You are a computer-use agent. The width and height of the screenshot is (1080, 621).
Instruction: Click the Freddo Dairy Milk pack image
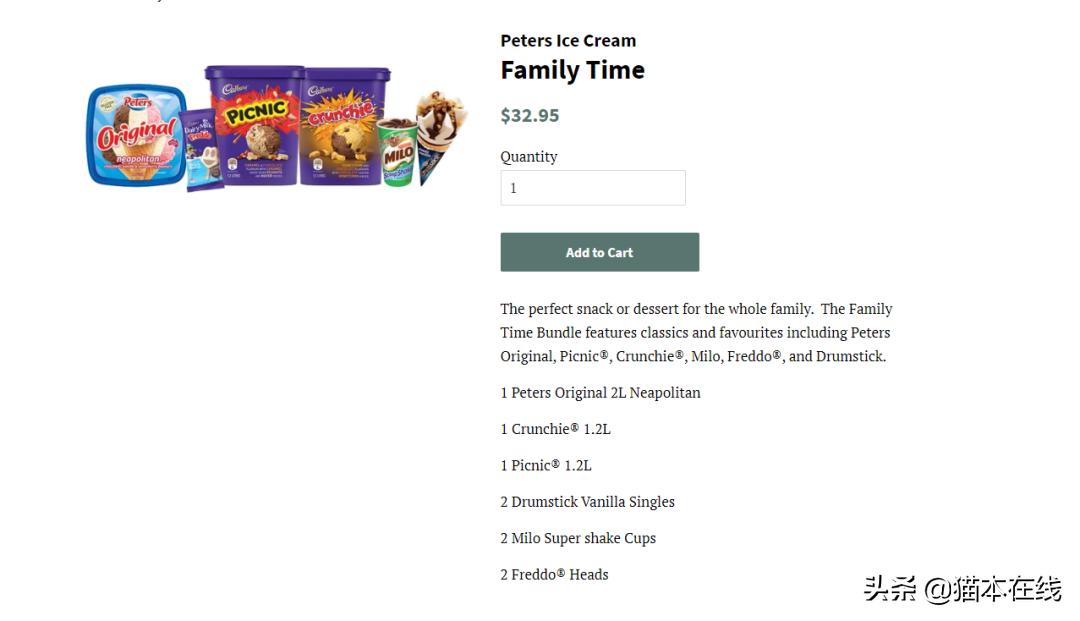pos(203,150)
